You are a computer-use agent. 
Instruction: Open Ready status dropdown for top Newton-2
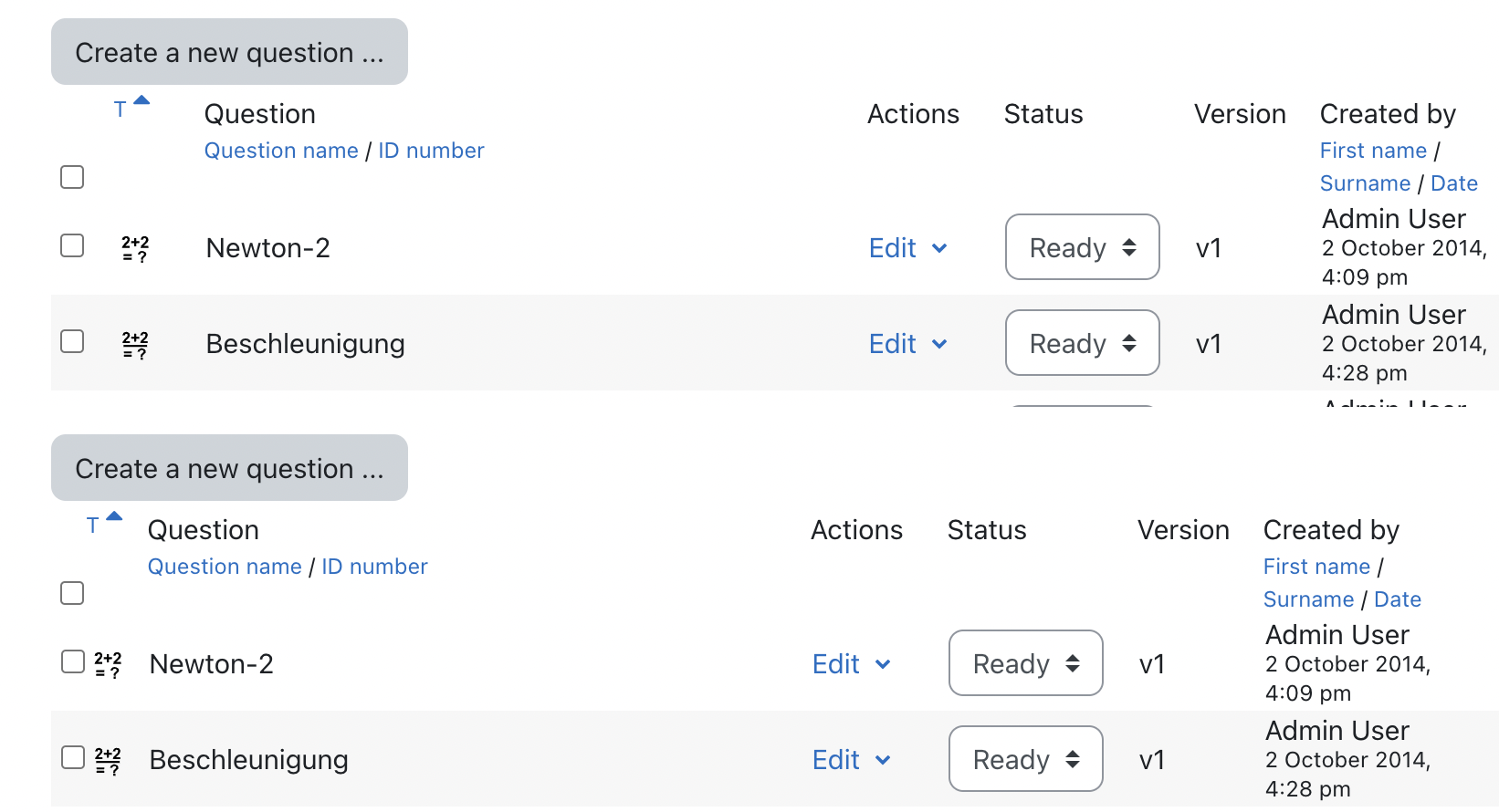coord(1083,247)
